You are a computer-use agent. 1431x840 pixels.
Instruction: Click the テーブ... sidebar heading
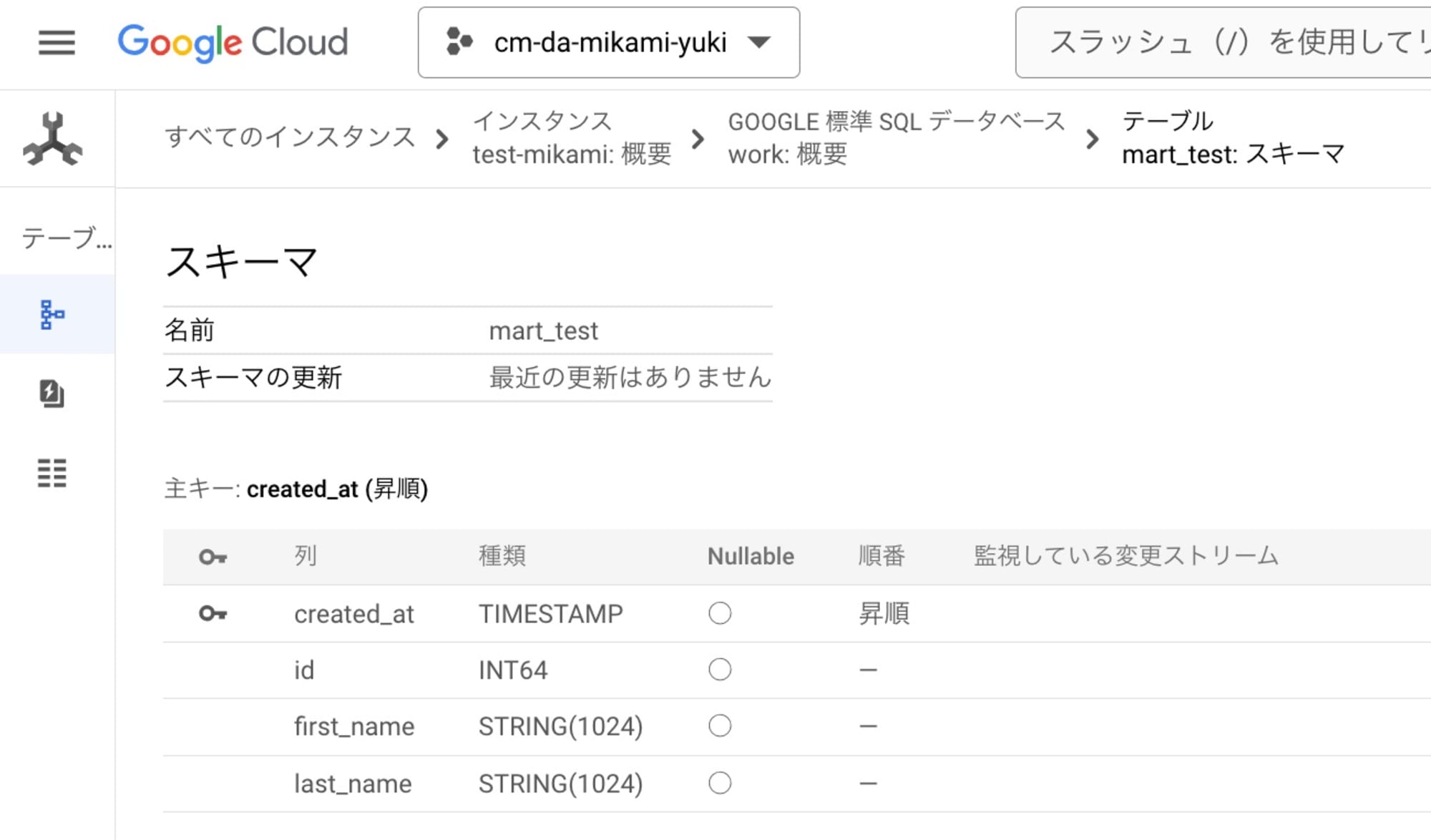tap(67, 238)
